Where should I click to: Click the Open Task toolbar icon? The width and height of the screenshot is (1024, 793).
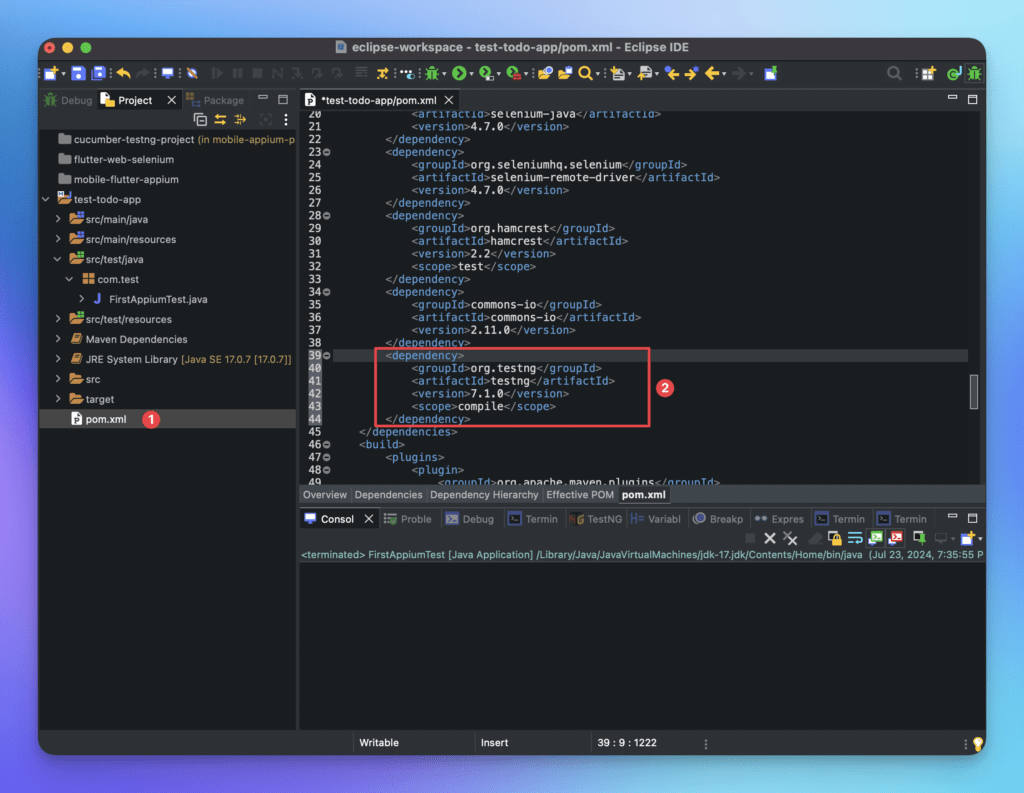(565, 73)
